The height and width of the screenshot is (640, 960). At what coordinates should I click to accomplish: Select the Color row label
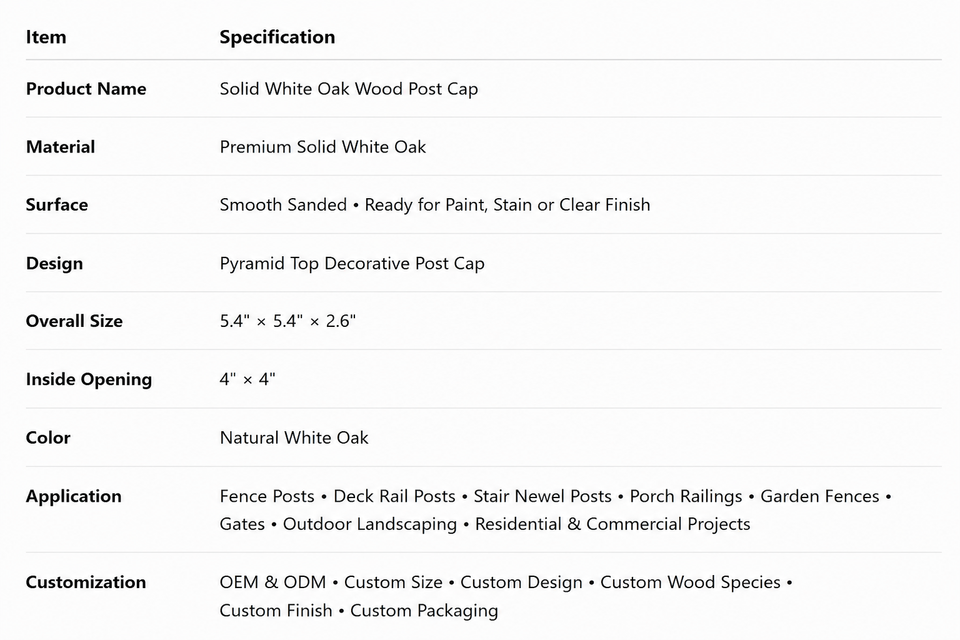point(48,438)
